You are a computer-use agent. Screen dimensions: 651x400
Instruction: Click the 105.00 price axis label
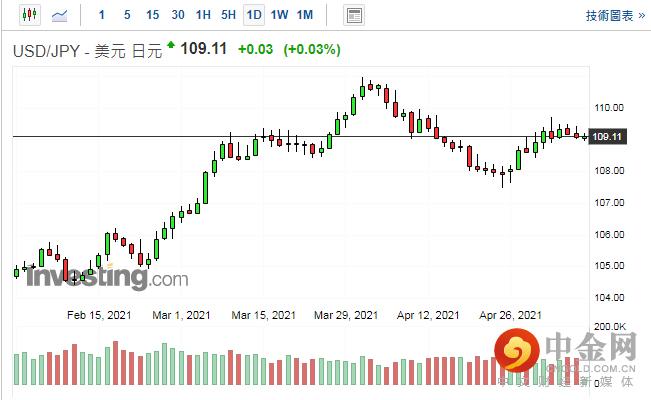click(x=609, y=265)
